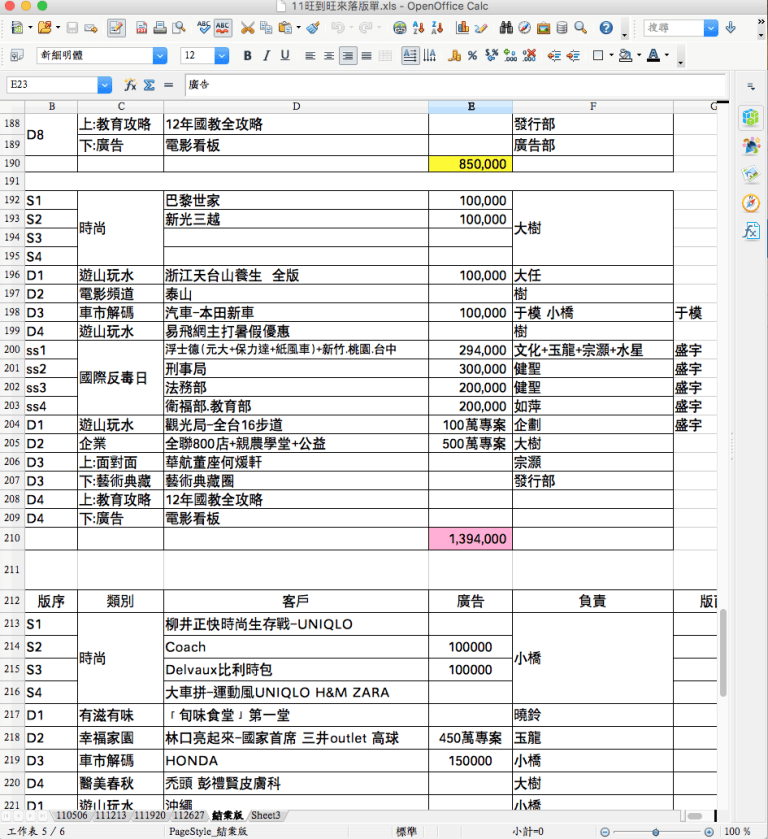Image resolution: width=768 pixels, height=839 pixels.
Task: Click the Cut scissors icon
Action: 247,28
